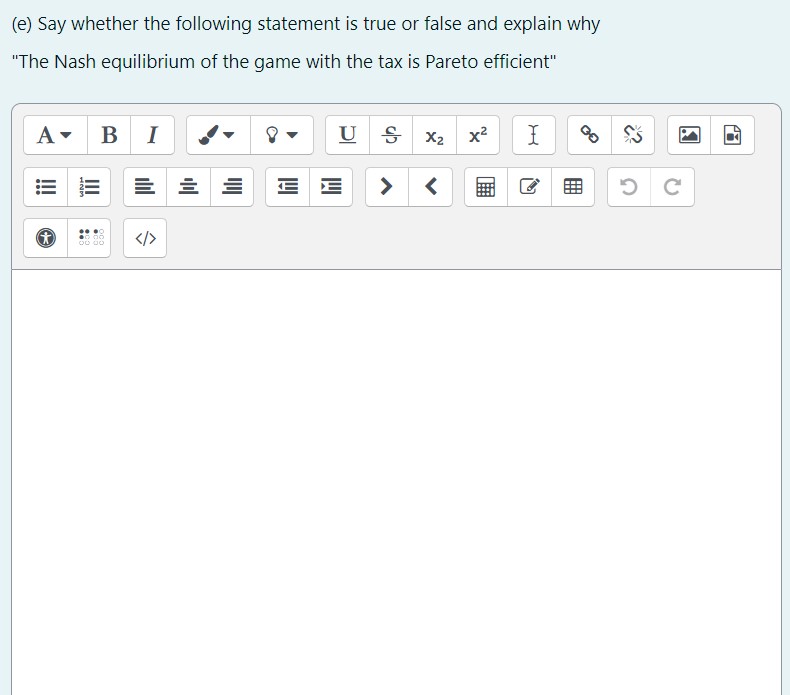Insert an image
This screenshot has height=695, width=790.
689,135
